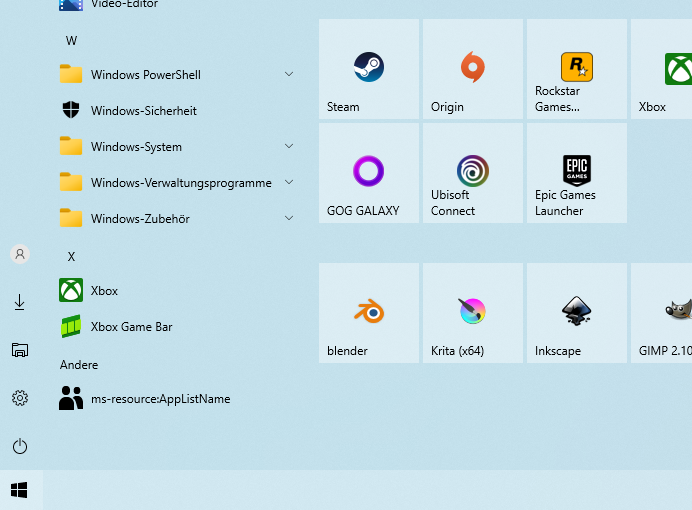Open the Pictures folder sidebar icon
Viewport: 692px width, 510px height.
(20, 350)
